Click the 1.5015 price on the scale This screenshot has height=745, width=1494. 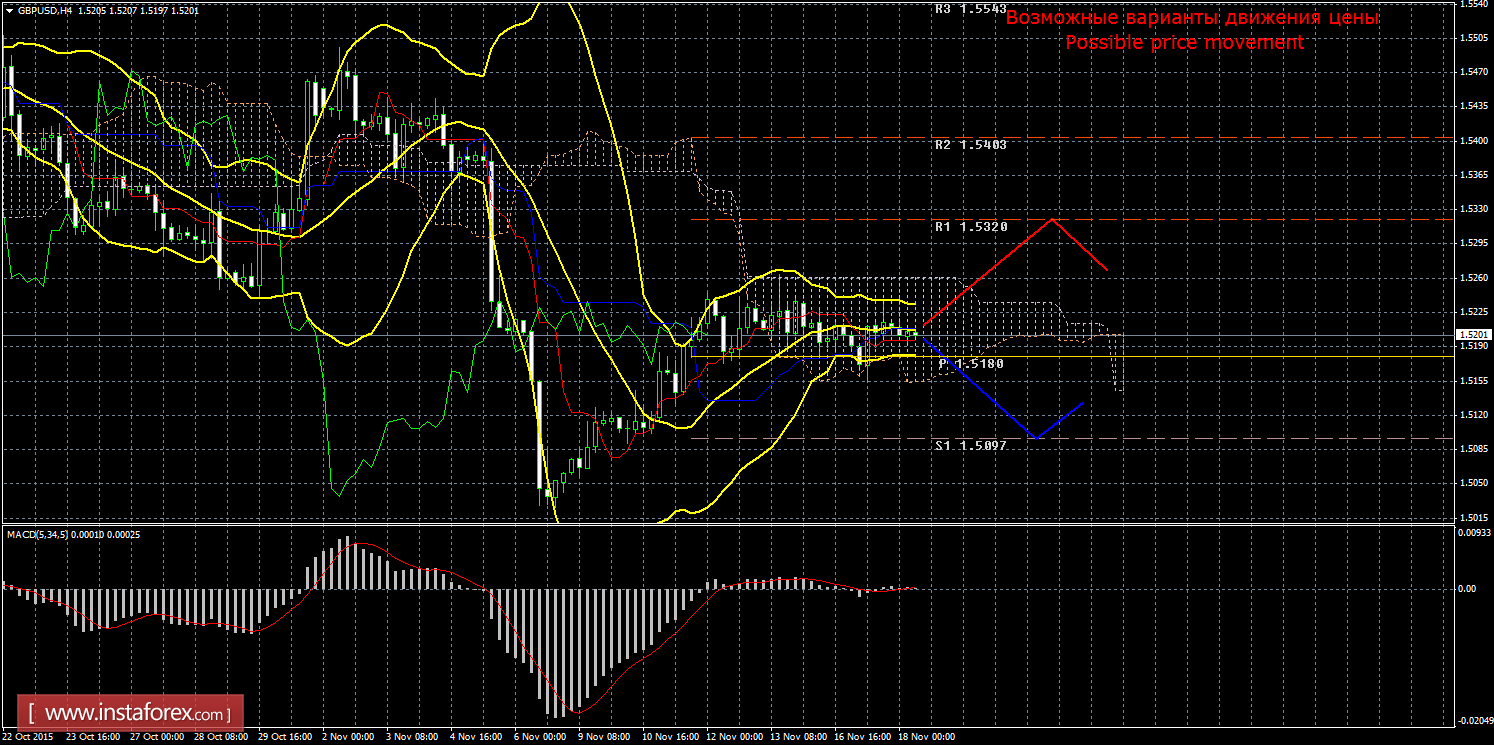click(1470, 517)
